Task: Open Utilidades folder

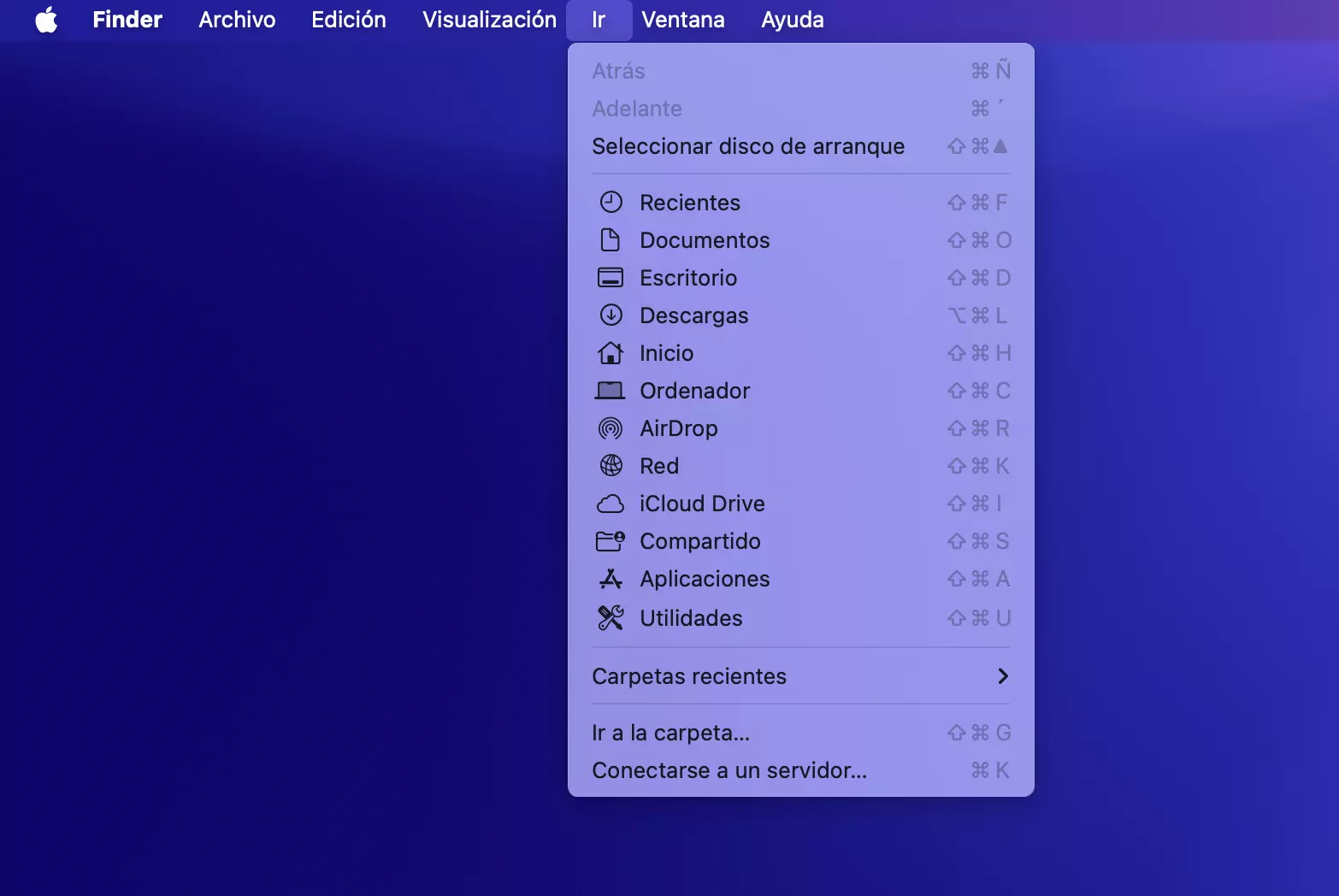Action: point(801,617)
